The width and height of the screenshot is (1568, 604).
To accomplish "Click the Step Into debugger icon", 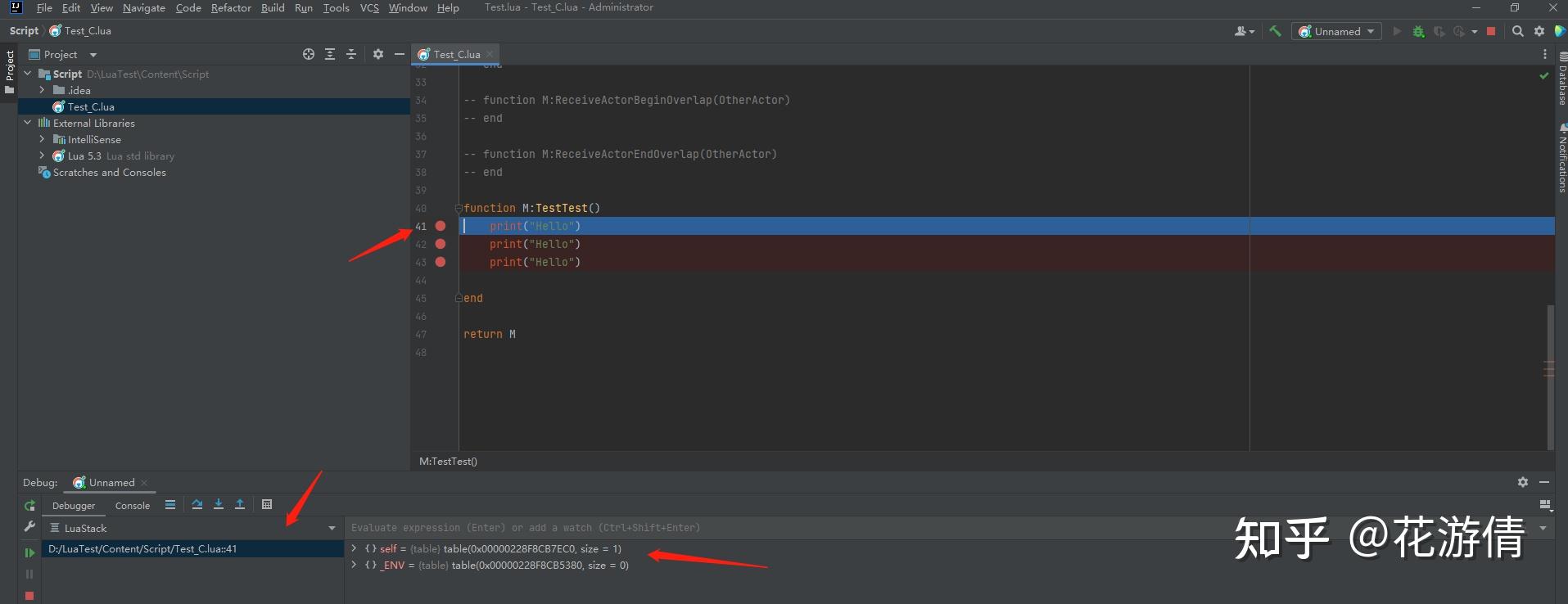I will pos(219,504).
